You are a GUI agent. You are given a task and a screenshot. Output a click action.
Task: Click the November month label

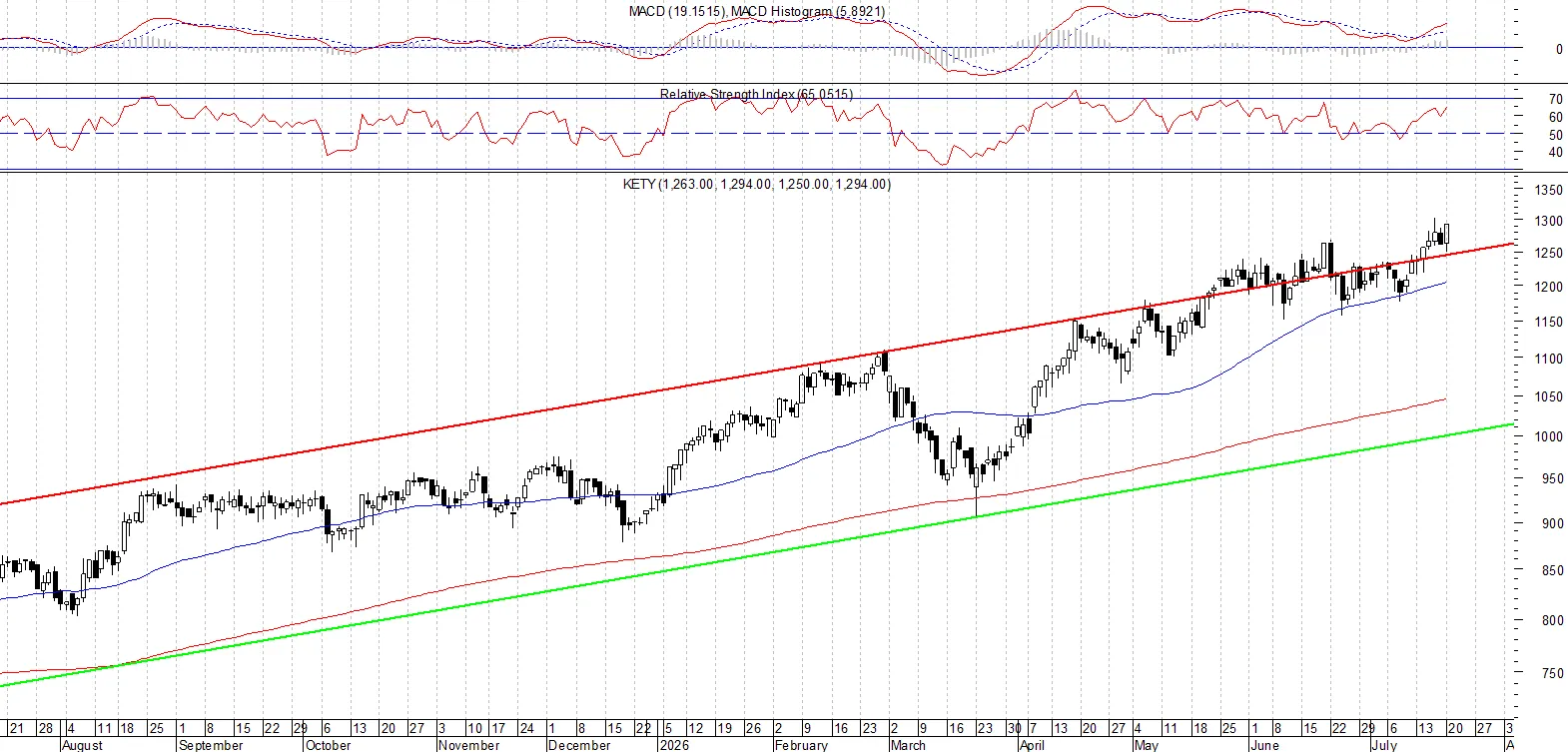[469, 745]
